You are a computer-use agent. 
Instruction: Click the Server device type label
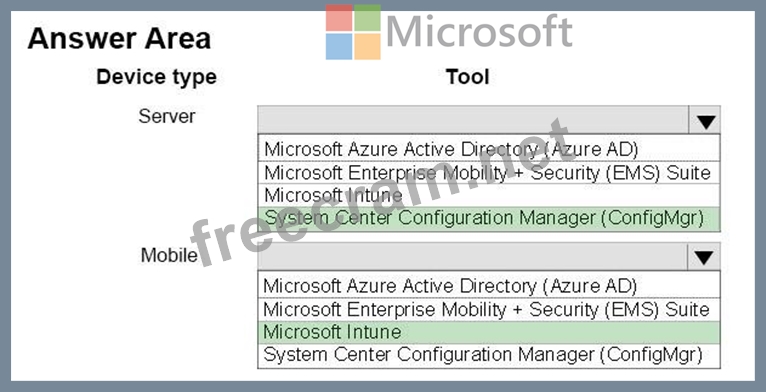pyautogui.click(x=167, y=116)
